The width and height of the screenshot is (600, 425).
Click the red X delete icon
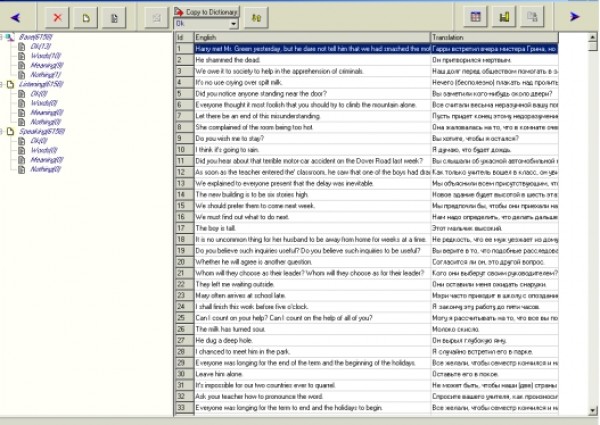click(x=58, y=16)
